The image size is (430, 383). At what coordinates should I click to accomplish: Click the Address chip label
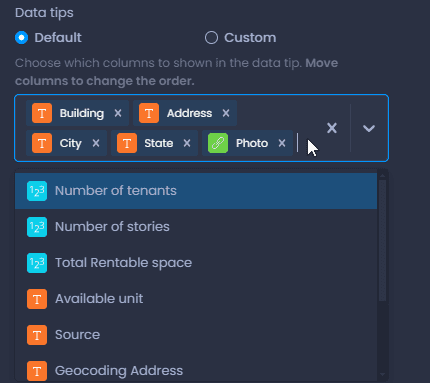[x=189, y=113]
